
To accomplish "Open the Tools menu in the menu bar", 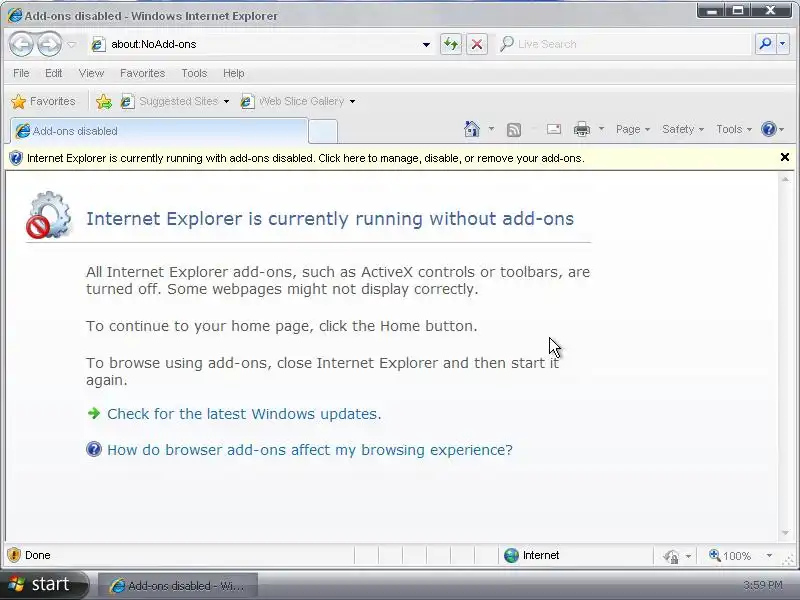I will click(194, 73).
